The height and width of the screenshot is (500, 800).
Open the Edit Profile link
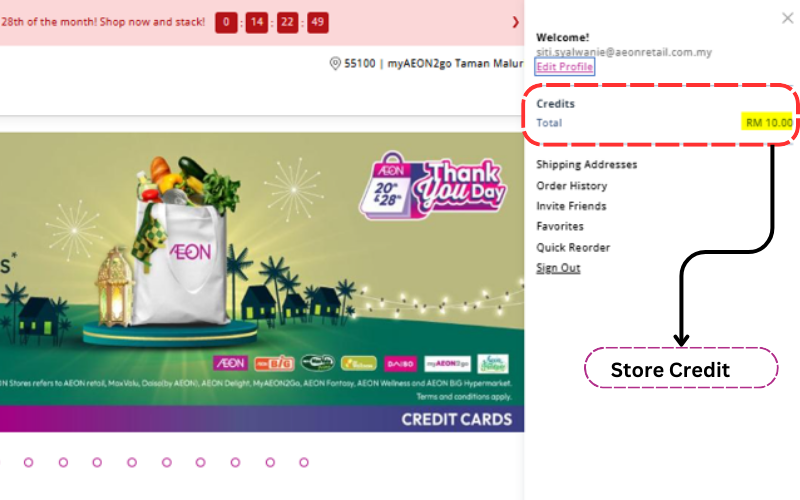[564, 66]
